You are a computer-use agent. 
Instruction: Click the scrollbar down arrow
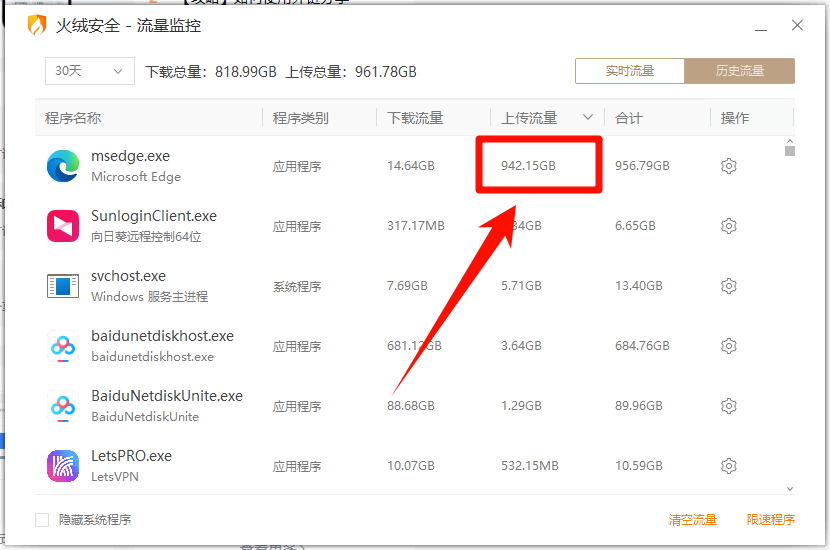790,489
